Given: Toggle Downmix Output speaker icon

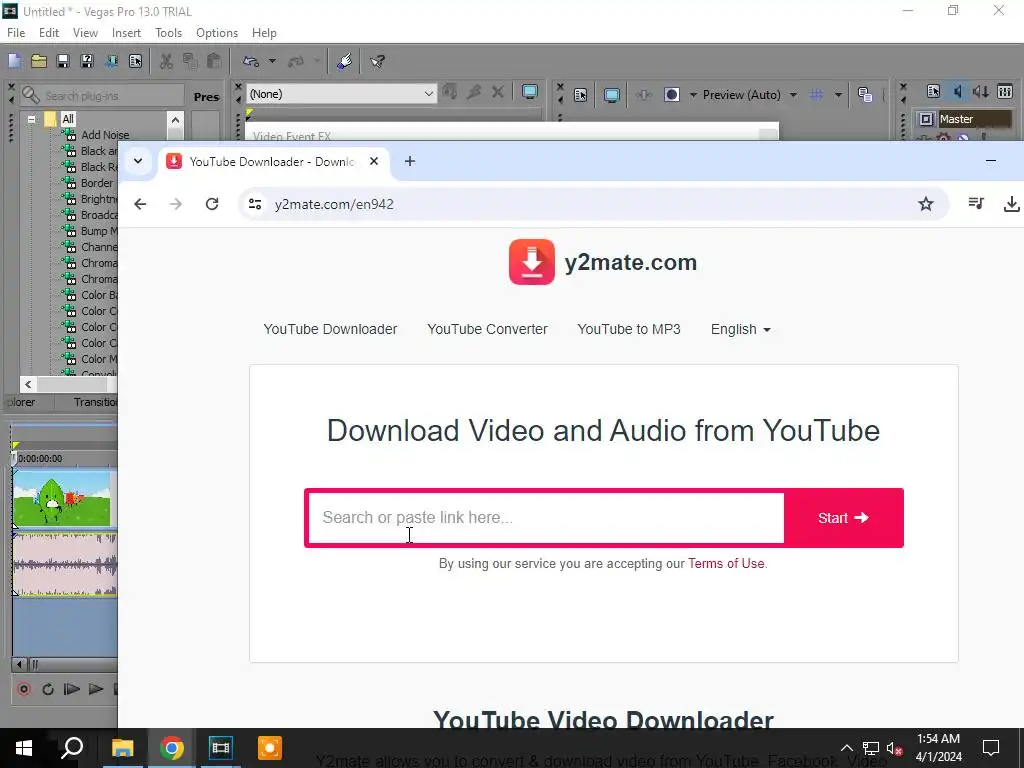Looking at the screenshot, I should click(957, 91).
